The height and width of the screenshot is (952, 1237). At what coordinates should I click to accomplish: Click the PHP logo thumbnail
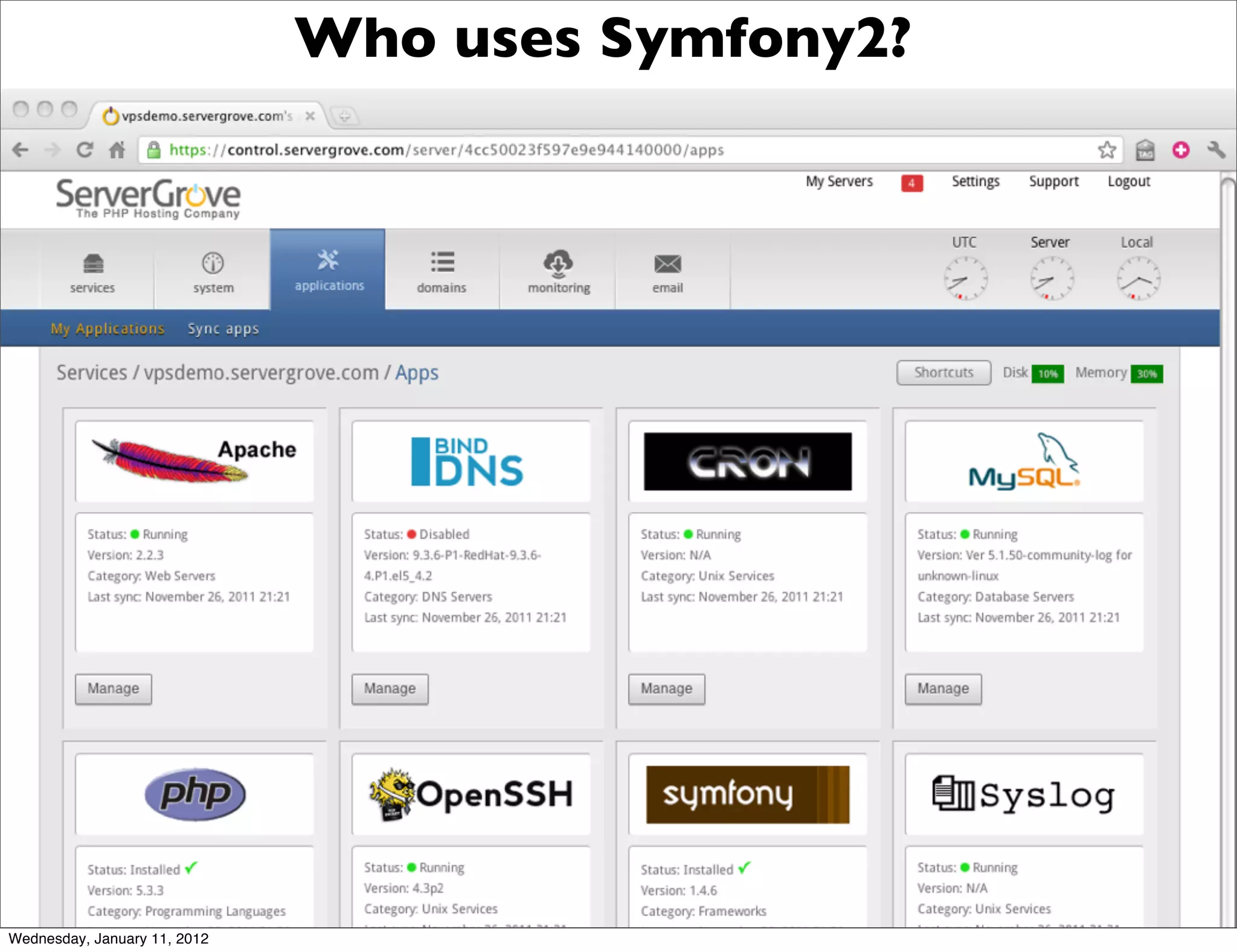(194, 794)
